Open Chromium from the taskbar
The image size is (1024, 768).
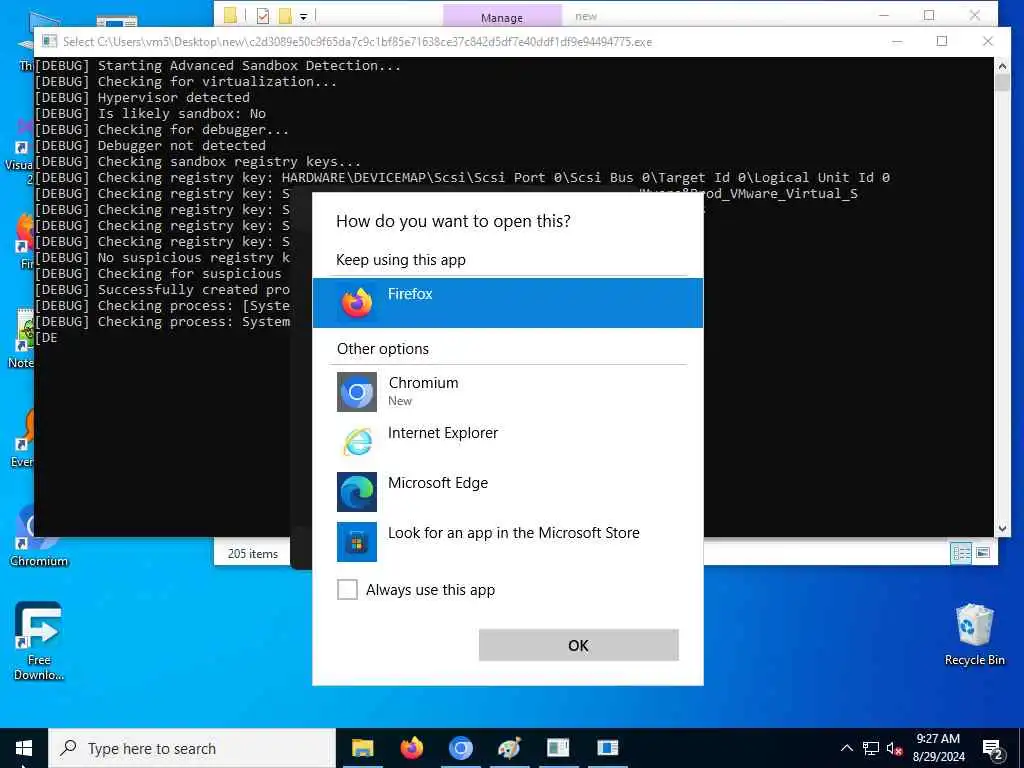(x=460, y=748)
